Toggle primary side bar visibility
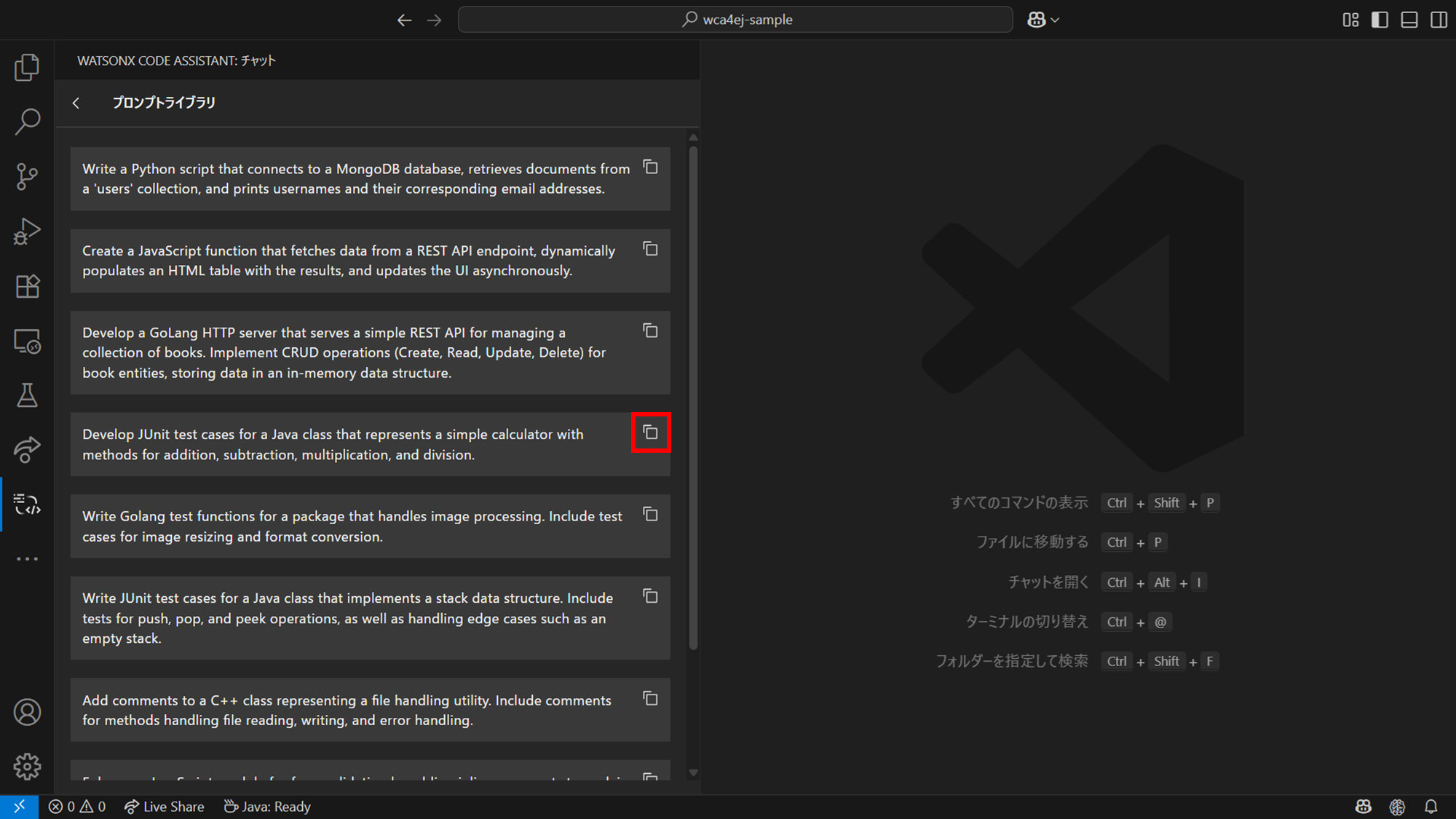1456x819 pixels. 1380,20
